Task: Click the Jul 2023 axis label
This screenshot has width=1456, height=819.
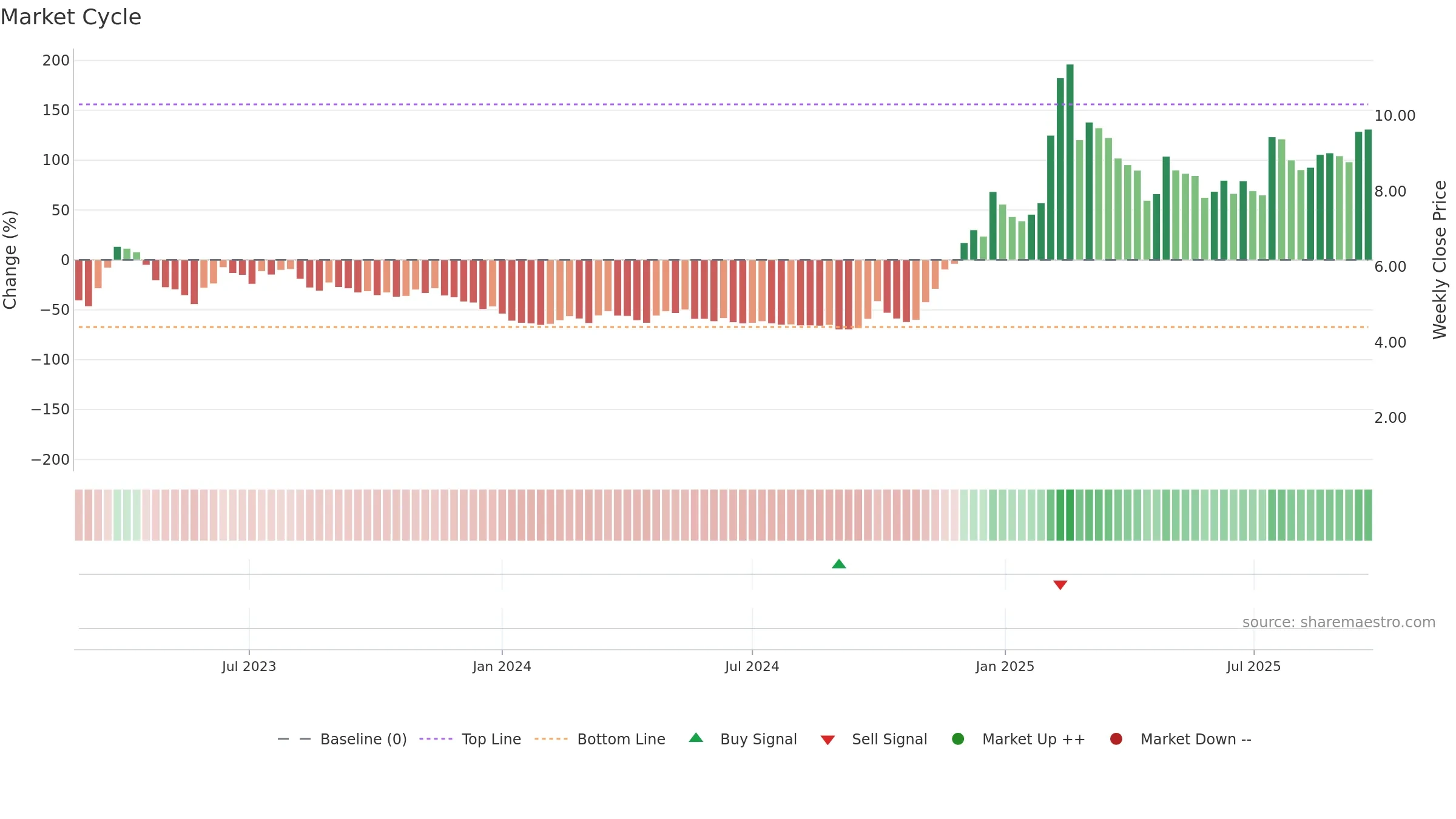Action: click(x=249, y=667)
